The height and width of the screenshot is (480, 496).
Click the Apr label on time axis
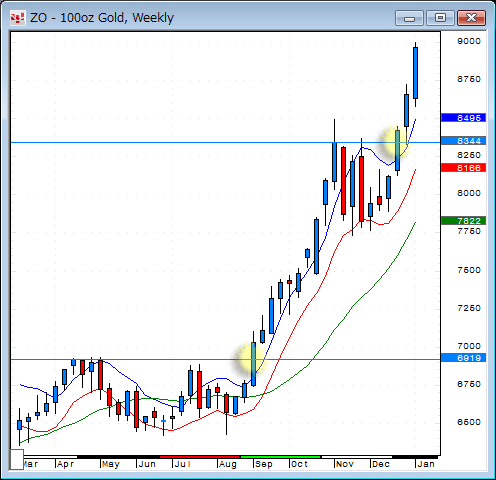tap(65, 464)
